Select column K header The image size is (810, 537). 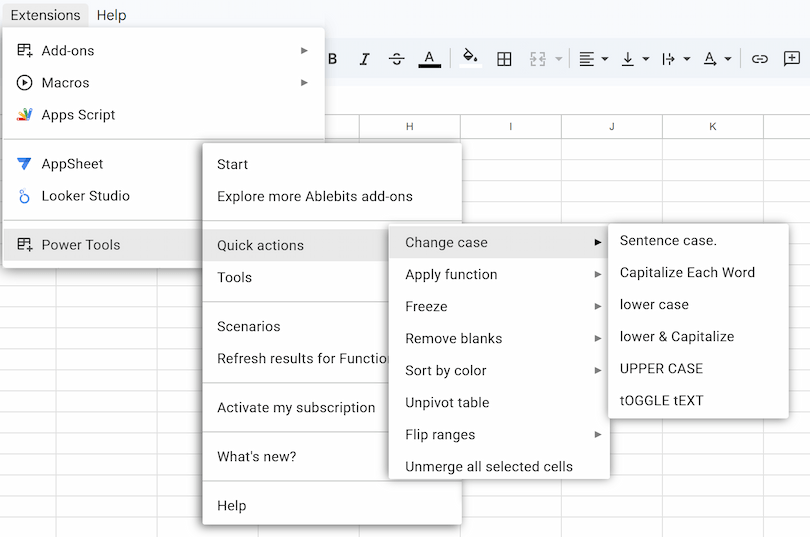tap(713, 127)
